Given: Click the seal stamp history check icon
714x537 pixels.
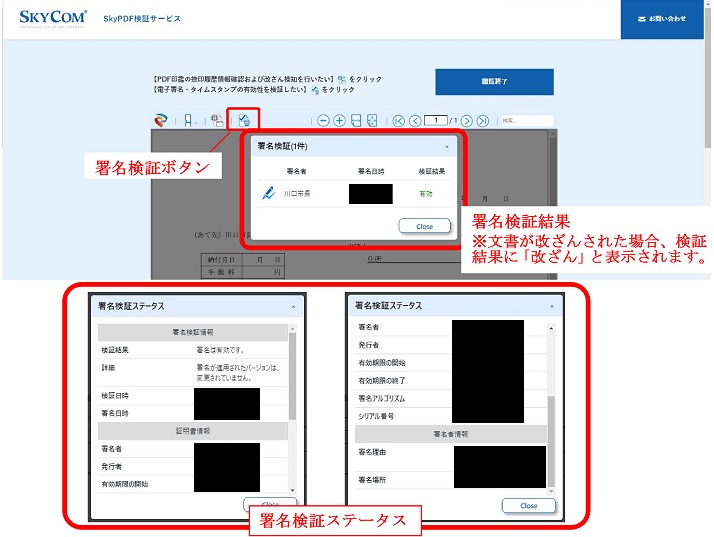Looking at the screenshot, I should (x=217, y=120).
